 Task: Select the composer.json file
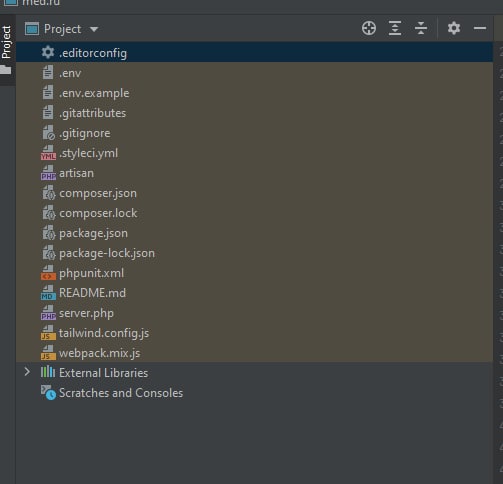click(x=254, y=193)
